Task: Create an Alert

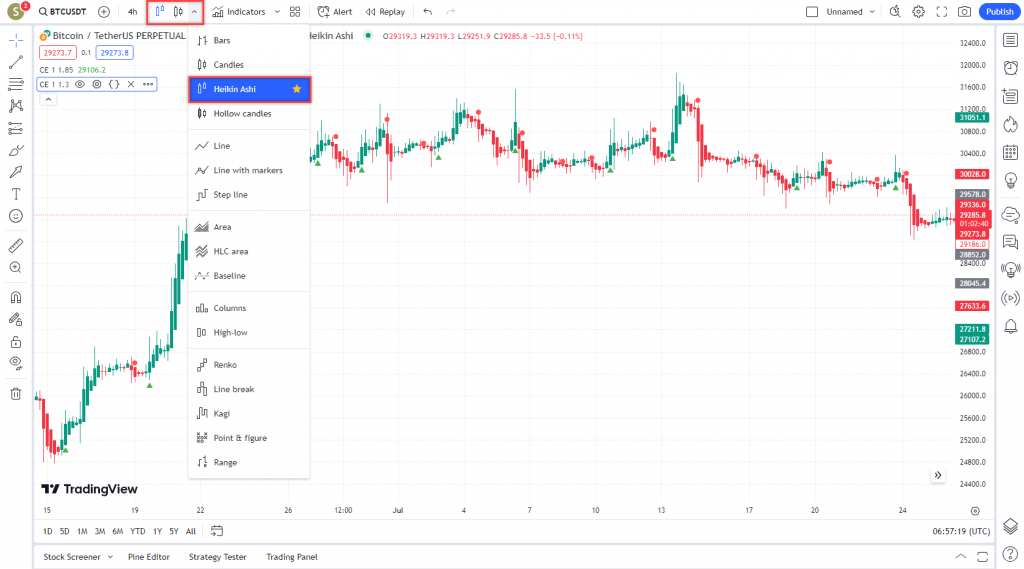Action: point(334,12)
